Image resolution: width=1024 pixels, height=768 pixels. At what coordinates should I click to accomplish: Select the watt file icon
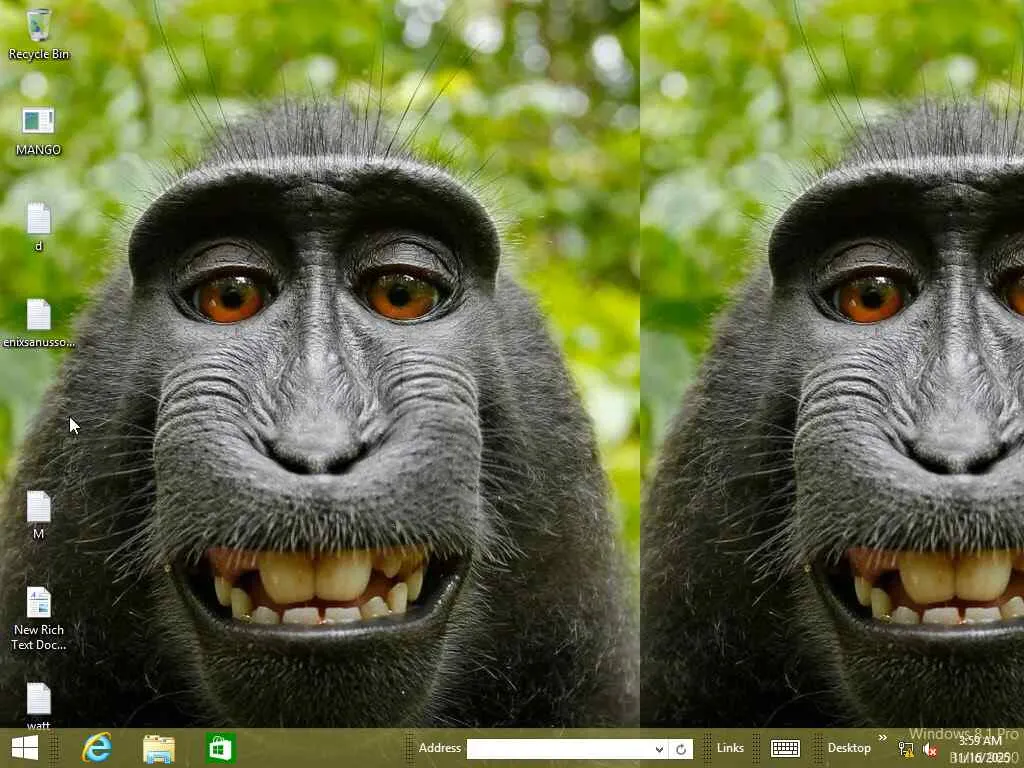tap(39, 705)
